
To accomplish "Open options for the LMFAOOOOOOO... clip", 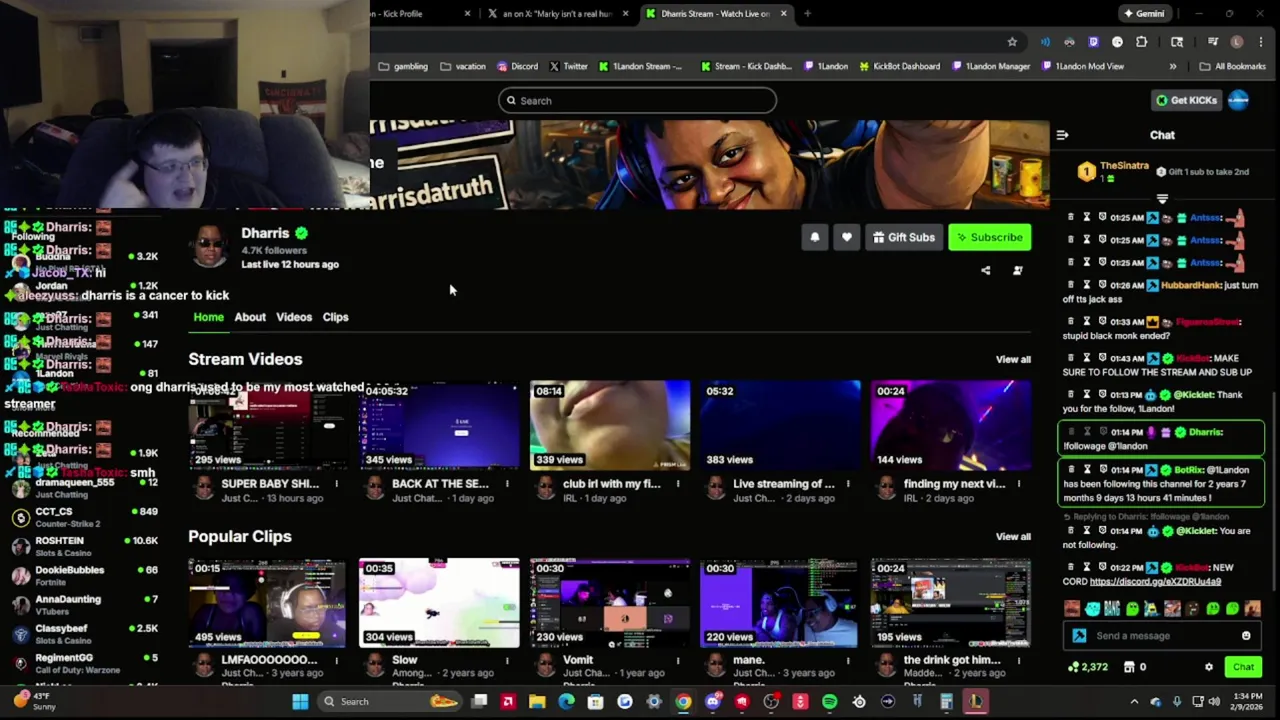I will tap(336, 660).
